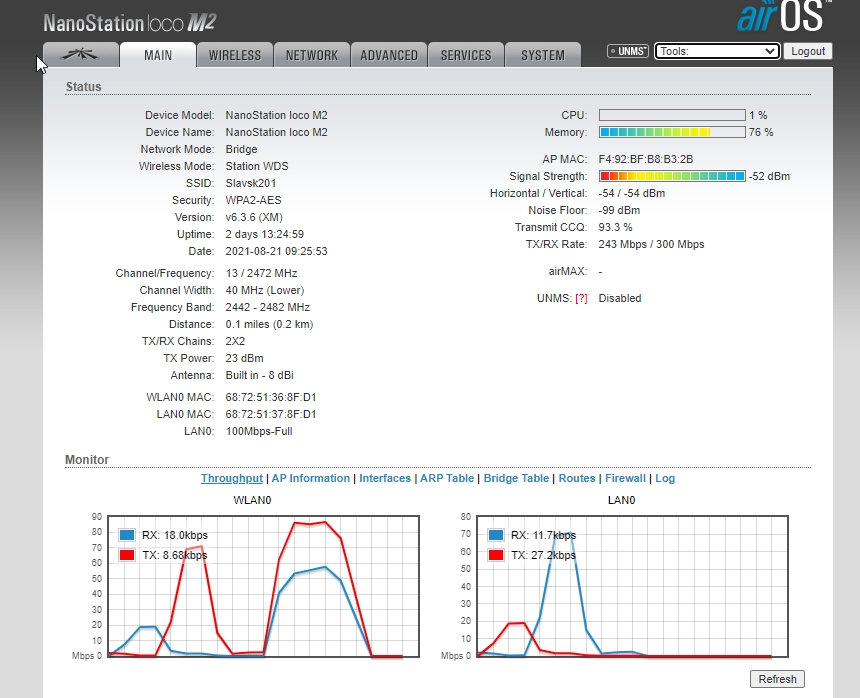Click the red UNMS help question mark
860x698 pixels.
click(x=581, y=298)
